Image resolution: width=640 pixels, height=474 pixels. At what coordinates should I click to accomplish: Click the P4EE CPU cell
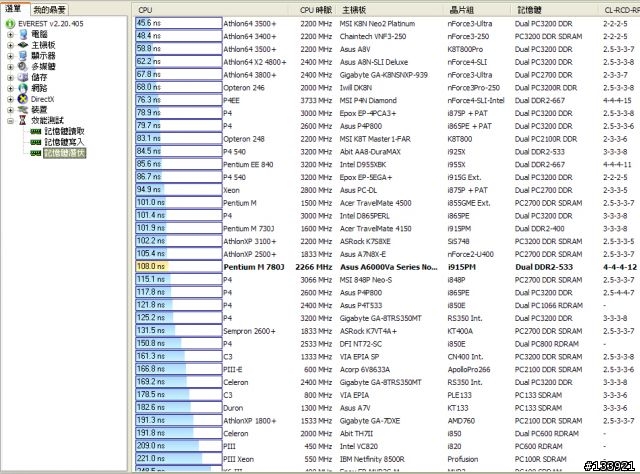tap(231, 100)
